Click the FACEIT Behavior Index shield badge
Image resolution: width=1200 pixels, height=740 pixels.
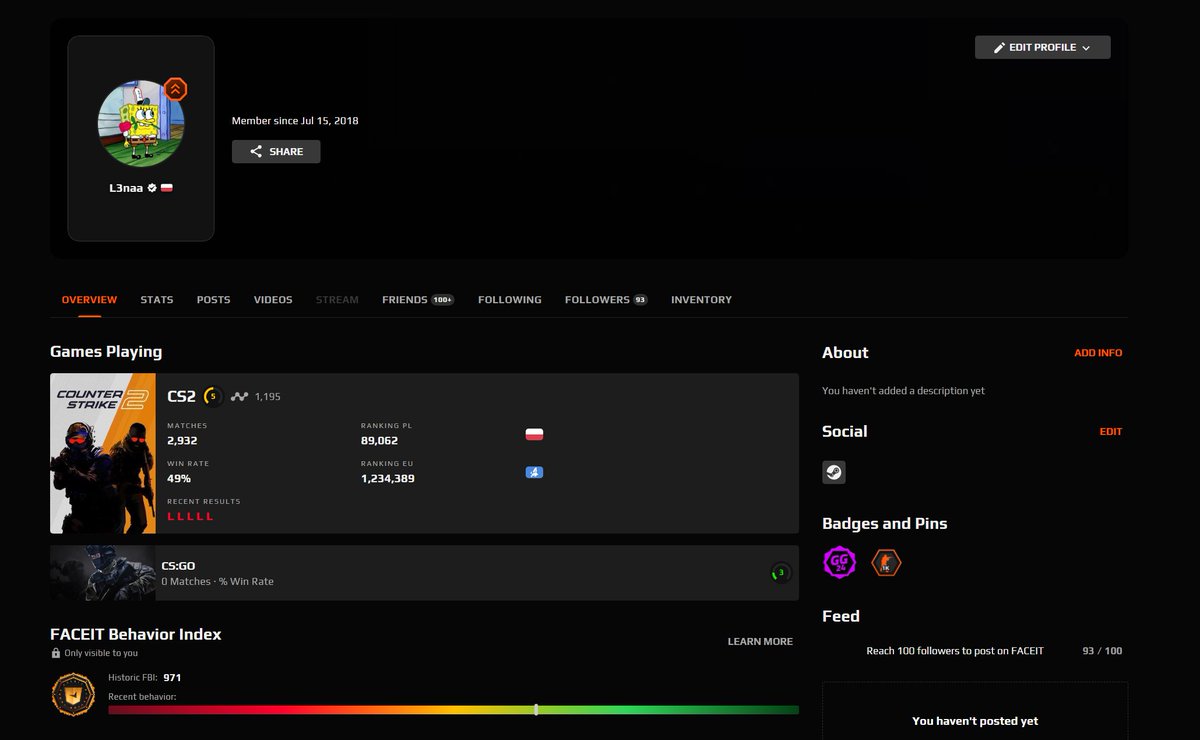pos(73,694)
